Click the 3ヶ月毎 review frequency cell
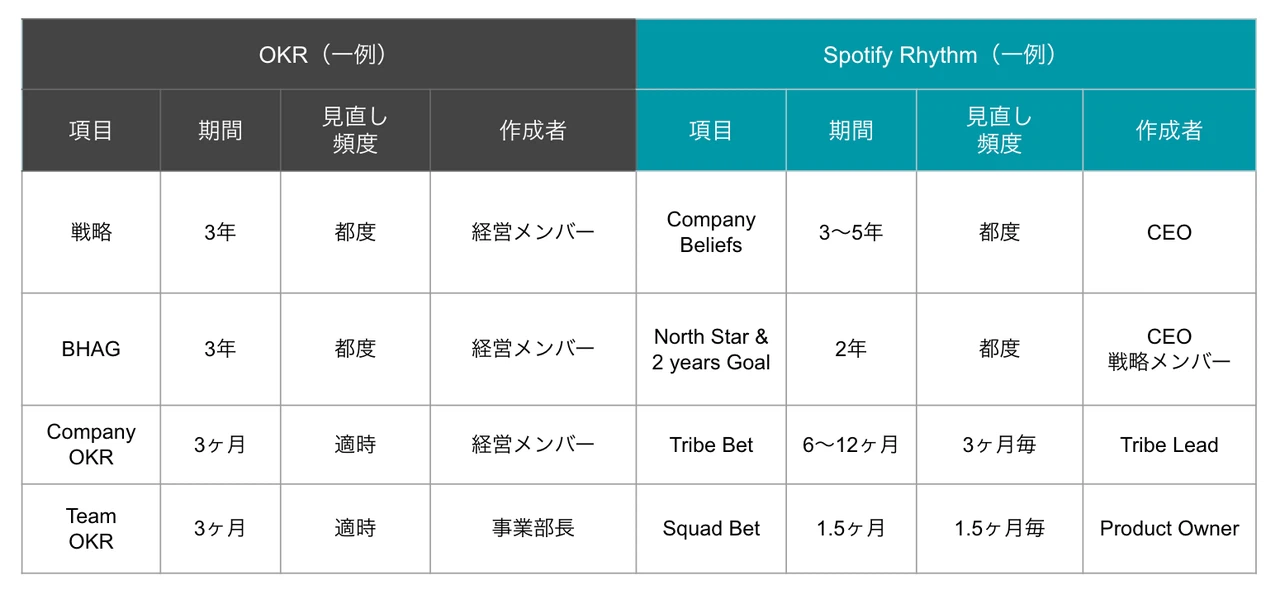Viewport: 1280px width, 590px height. point(999,445)
